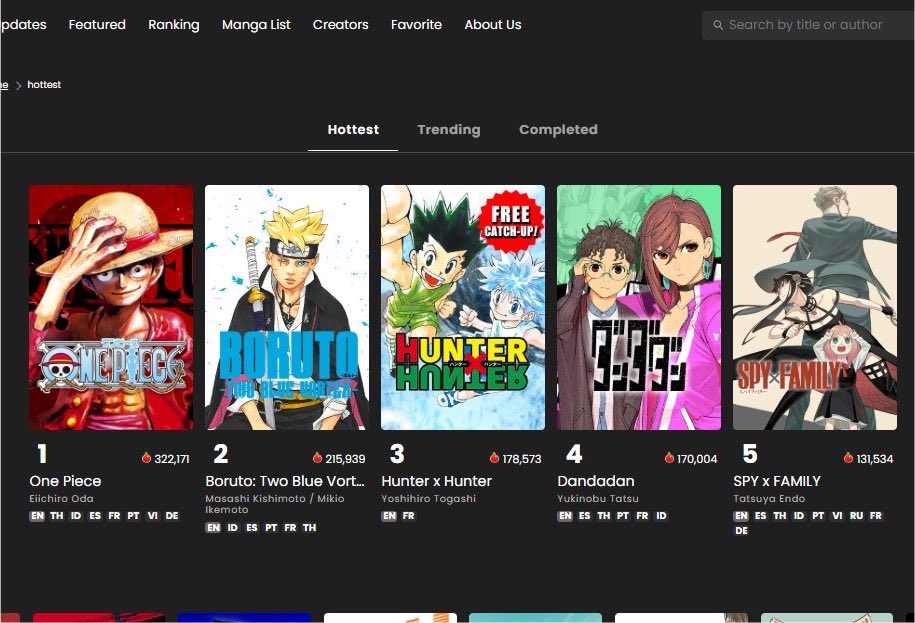This screenshot has height=623, width=915.
Task: Click the flame icon beside 322,171
Action: (146, 458)
